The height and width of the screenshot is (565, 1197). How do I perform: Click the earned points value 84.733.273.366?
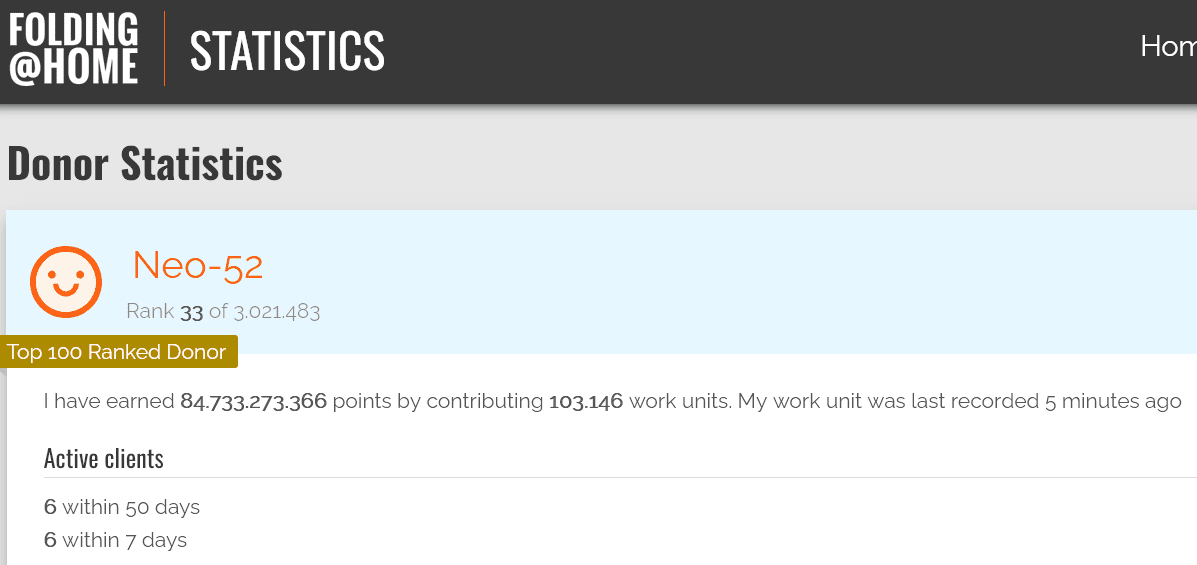pyautogui.click(x=253, y=402)
